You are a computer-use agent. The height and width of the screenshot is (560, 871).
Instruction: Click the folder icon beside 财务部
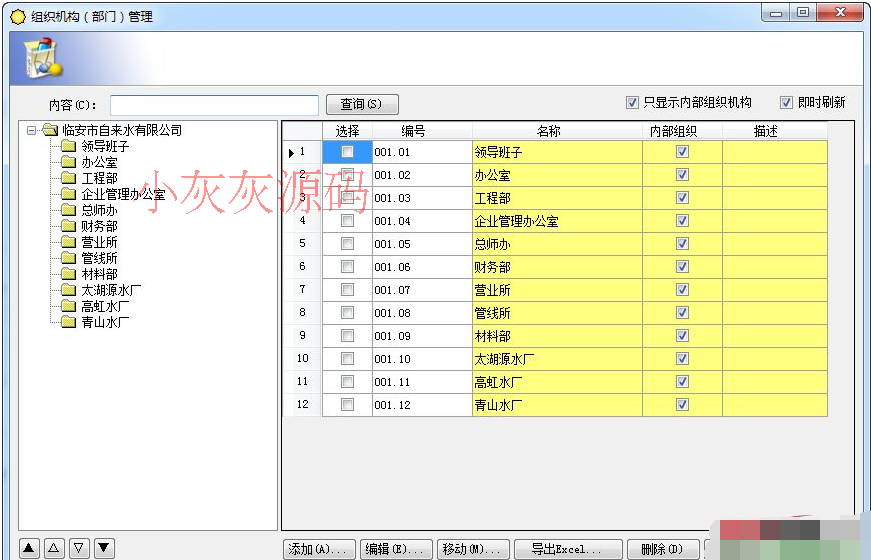68,226
